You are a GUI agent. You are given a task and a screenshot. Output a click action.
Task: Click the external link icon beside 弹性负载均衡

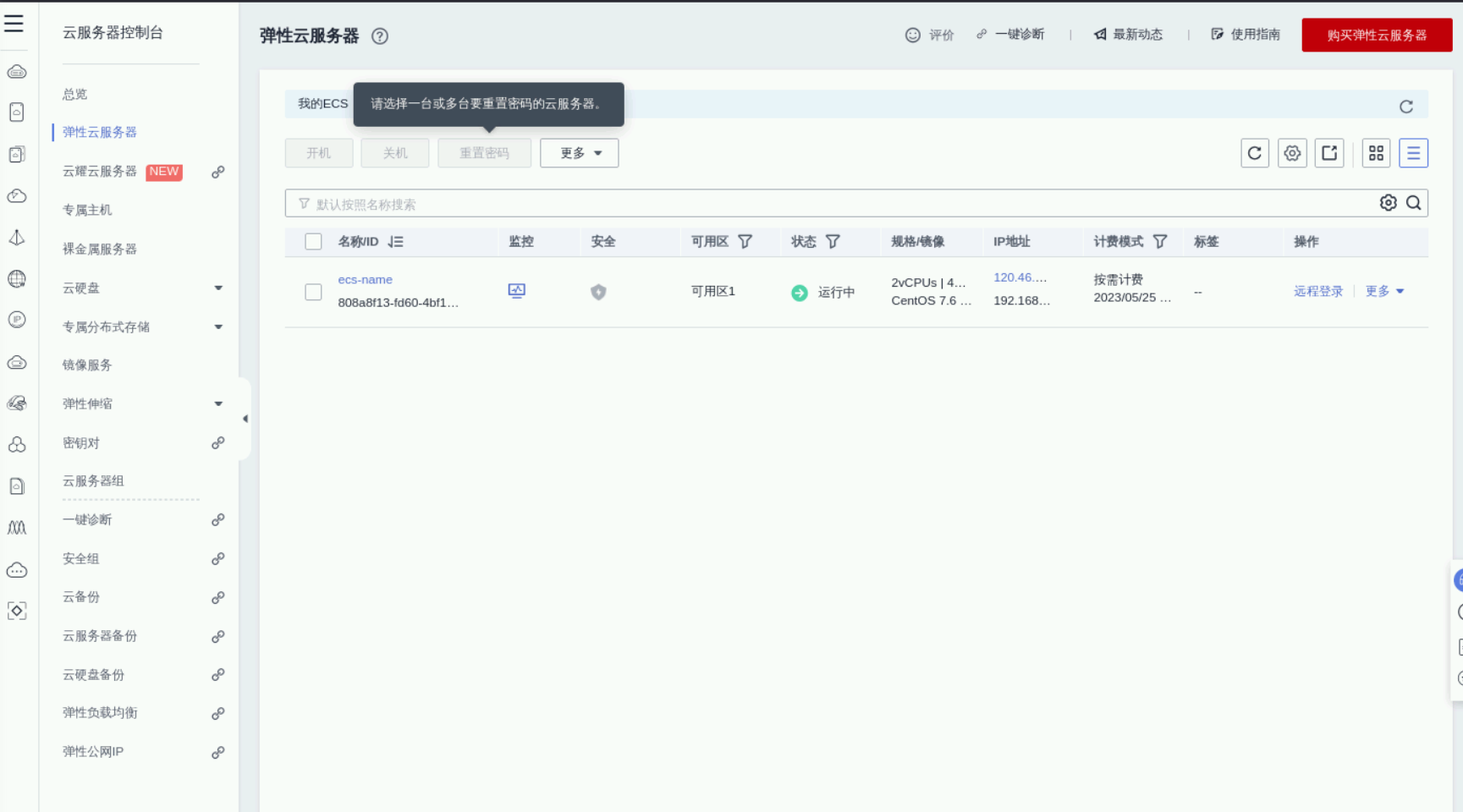point(218,713)
